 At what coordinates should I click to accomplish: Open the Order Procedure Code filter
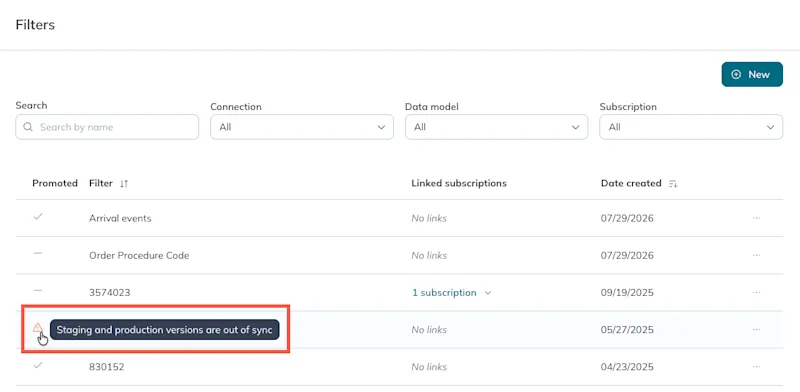coord(139,255)
